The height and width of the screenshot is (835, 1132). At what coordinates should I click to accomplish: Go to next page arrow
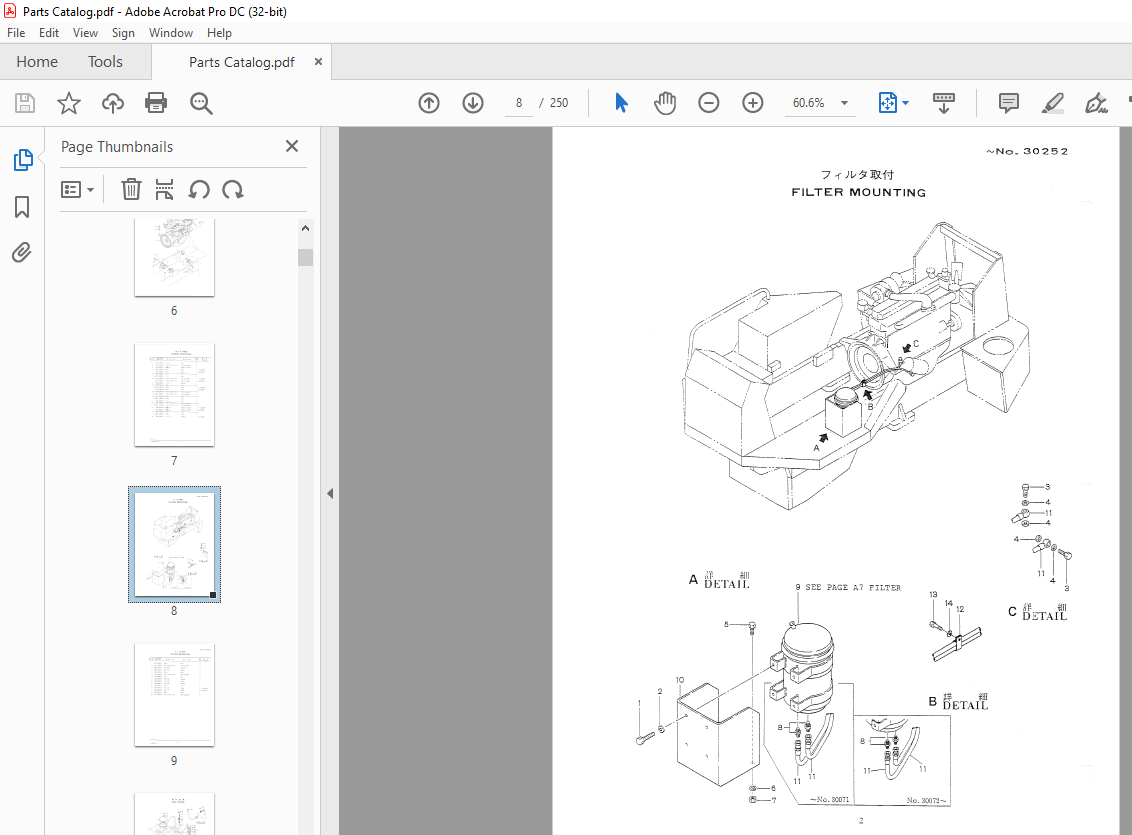[473, 103]
